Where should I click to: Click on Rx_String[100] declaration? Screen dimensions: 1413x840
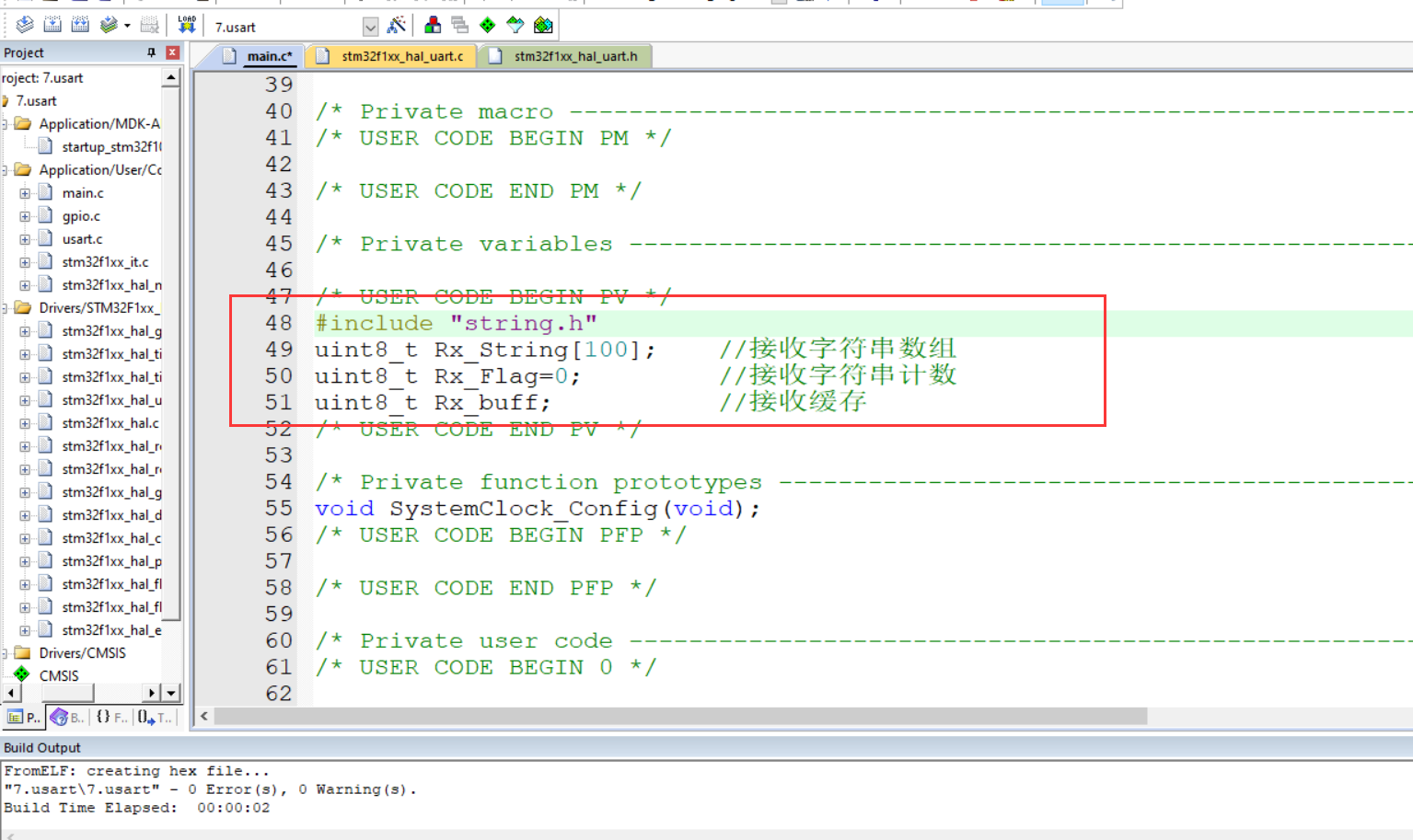coord(485,350)
